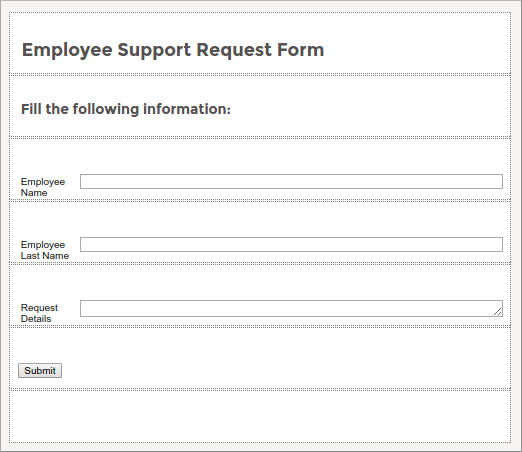Click the empty section below the Submit button

[260, 416]
